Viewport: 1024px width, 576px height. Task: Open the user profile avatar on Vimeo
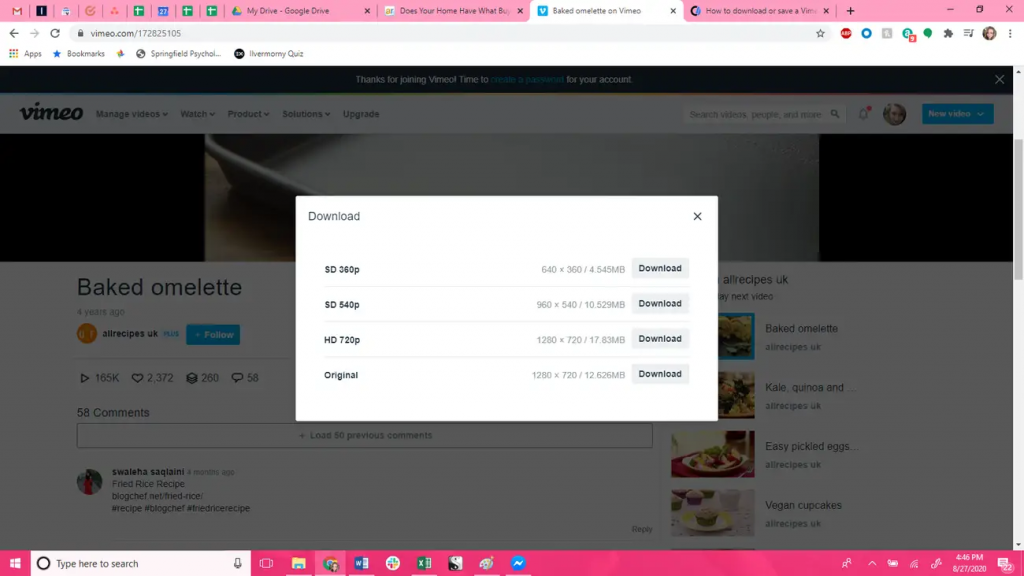pos(894,114)
